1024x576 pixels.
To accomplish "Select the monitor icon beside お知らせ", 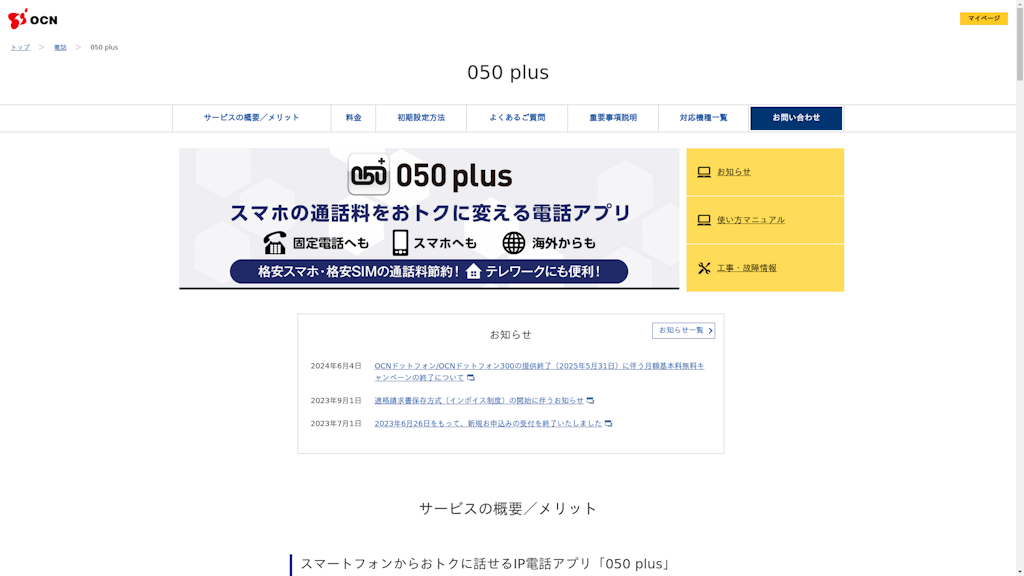I will [703, 171].
